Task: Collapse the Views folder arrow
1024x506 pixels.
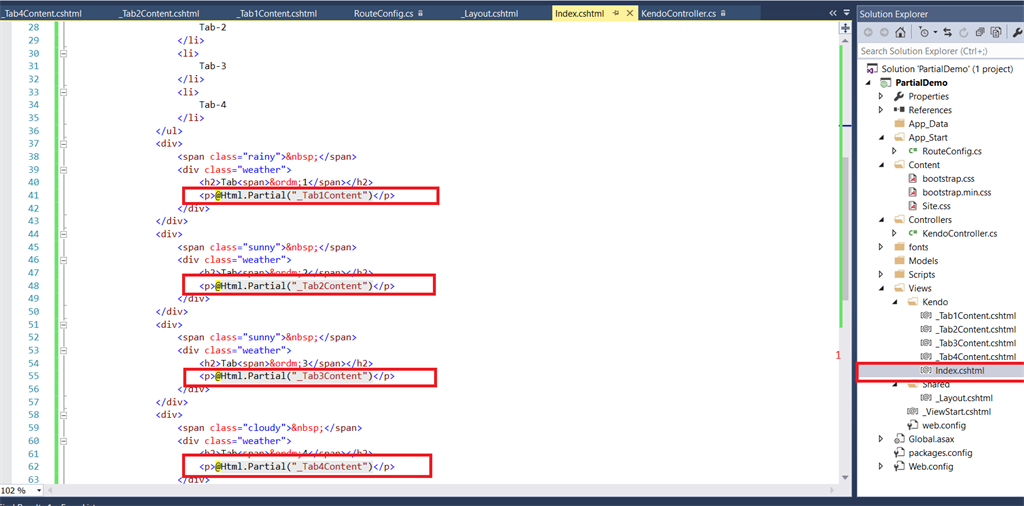Action: [x=881, y=289]
